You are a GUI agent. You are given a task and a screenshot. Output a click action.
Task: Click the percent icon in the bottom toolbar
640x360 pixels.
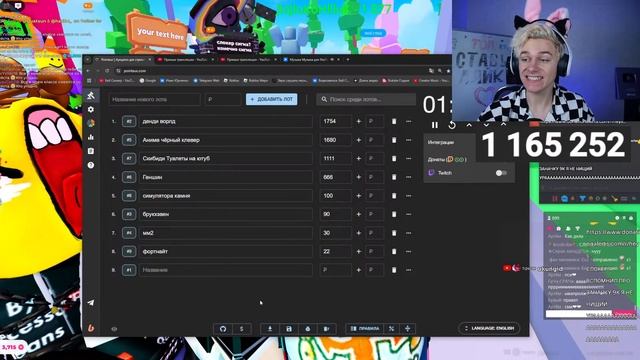tap(391, 329)
